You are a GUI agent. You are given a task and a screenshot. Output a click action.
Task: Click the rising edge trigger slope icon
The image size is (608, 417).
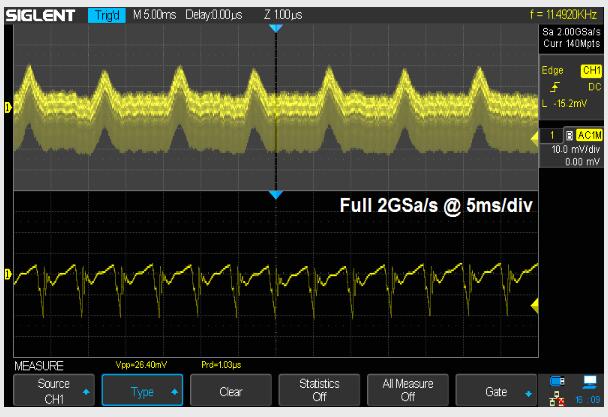point(554,87)
